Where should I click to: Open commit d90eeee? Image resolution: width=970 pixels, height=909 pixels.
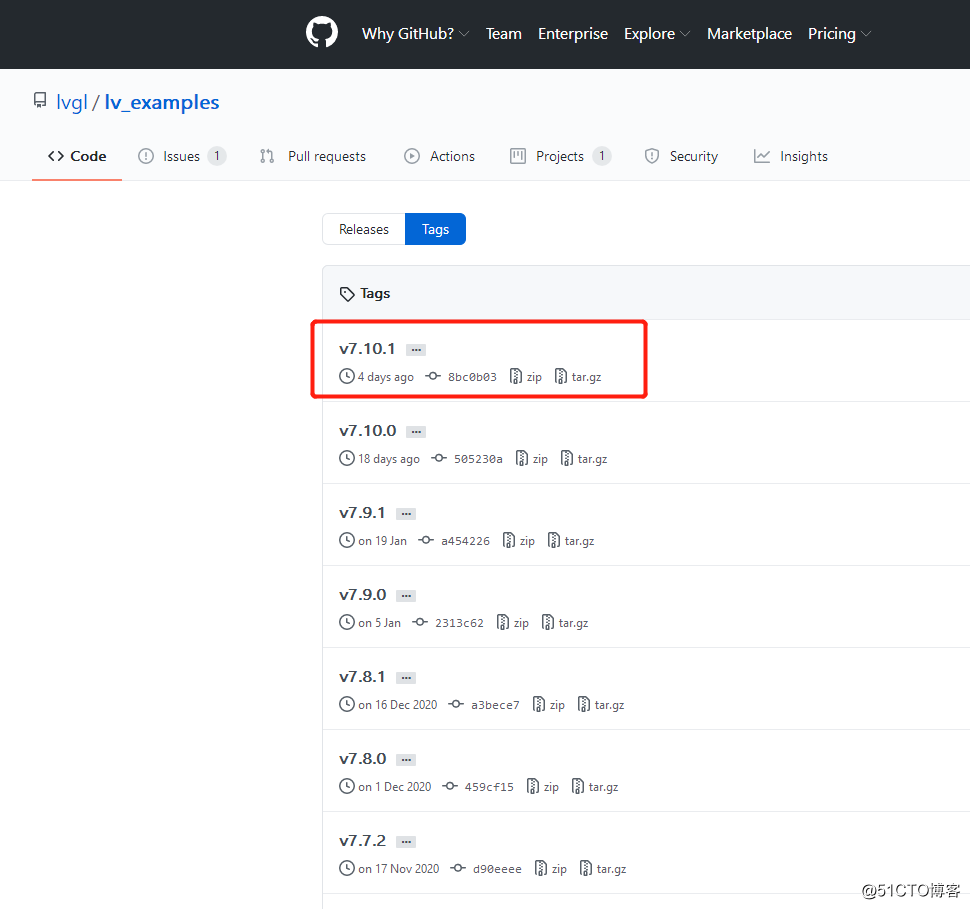(x=497, y=869)
